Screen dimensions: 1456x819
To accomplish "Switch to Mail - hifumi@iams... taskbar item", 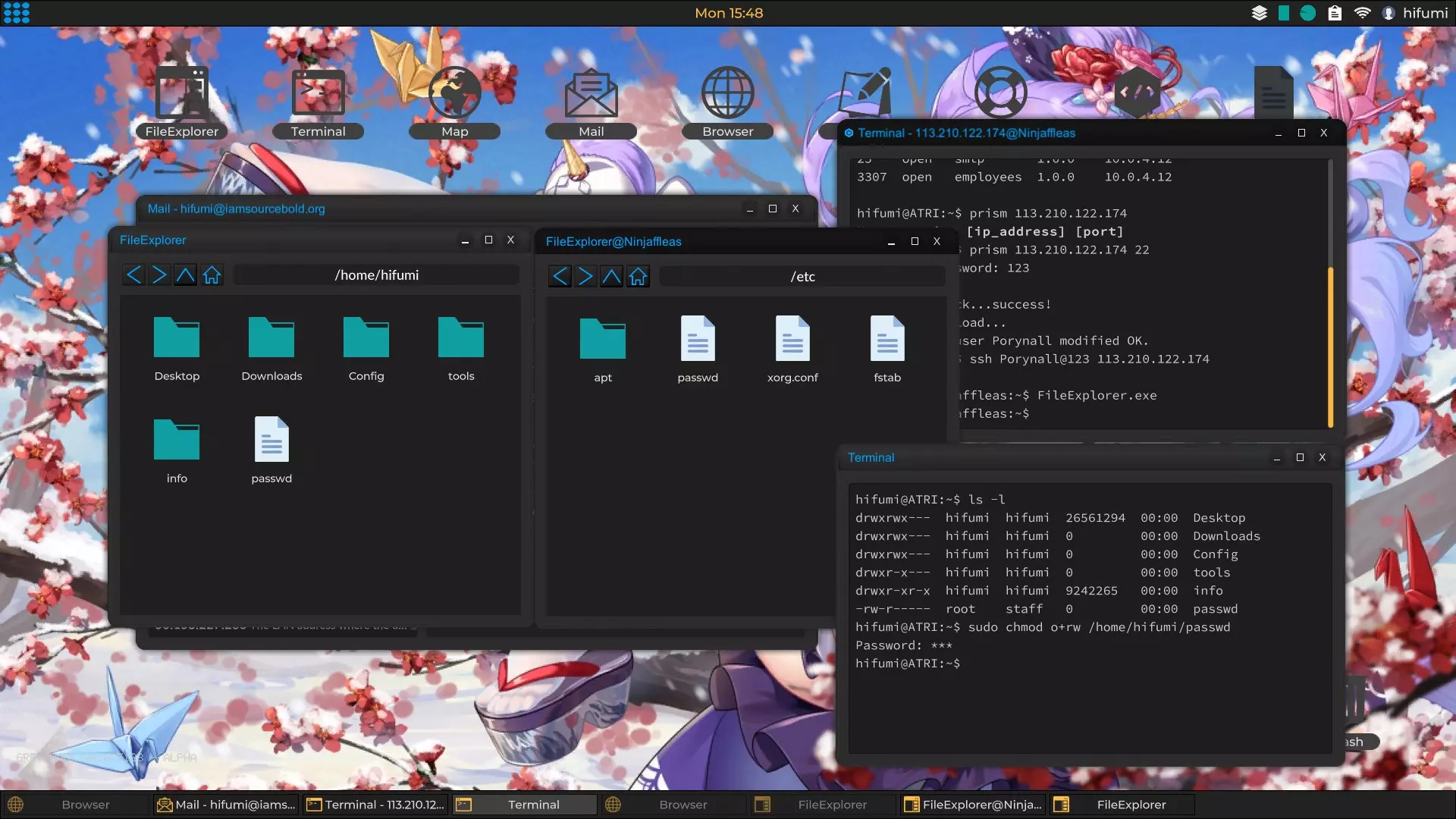I will [226, 805].
